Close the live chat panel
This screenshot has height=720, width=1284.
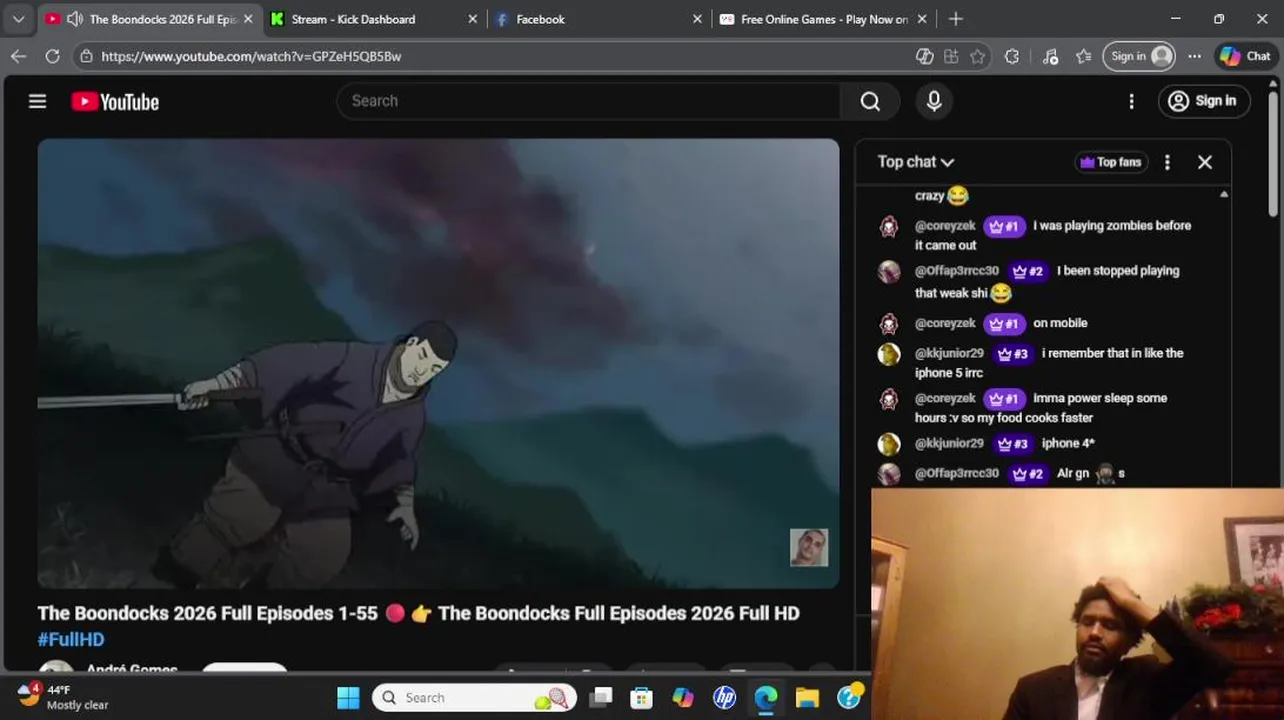(1205, 162)
